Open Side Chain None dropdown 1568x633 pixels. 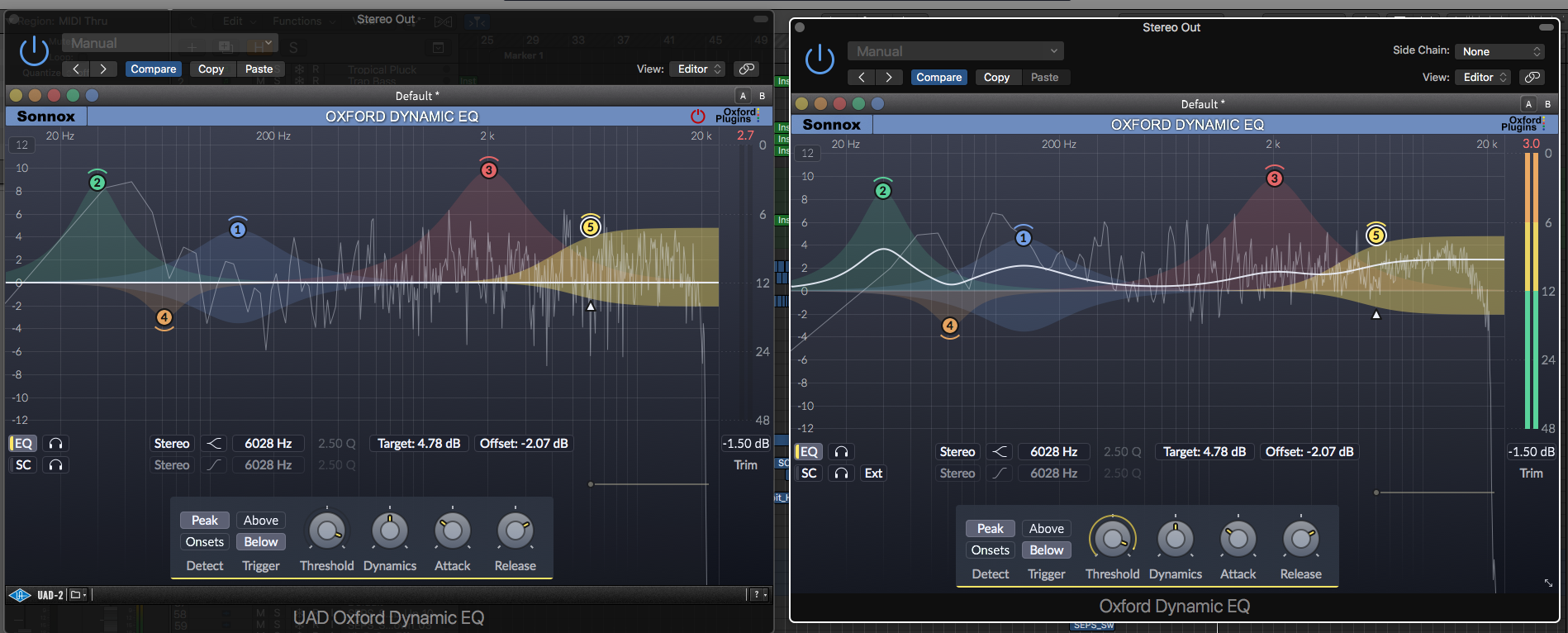pyautogui.click(x=1500, y=51)
